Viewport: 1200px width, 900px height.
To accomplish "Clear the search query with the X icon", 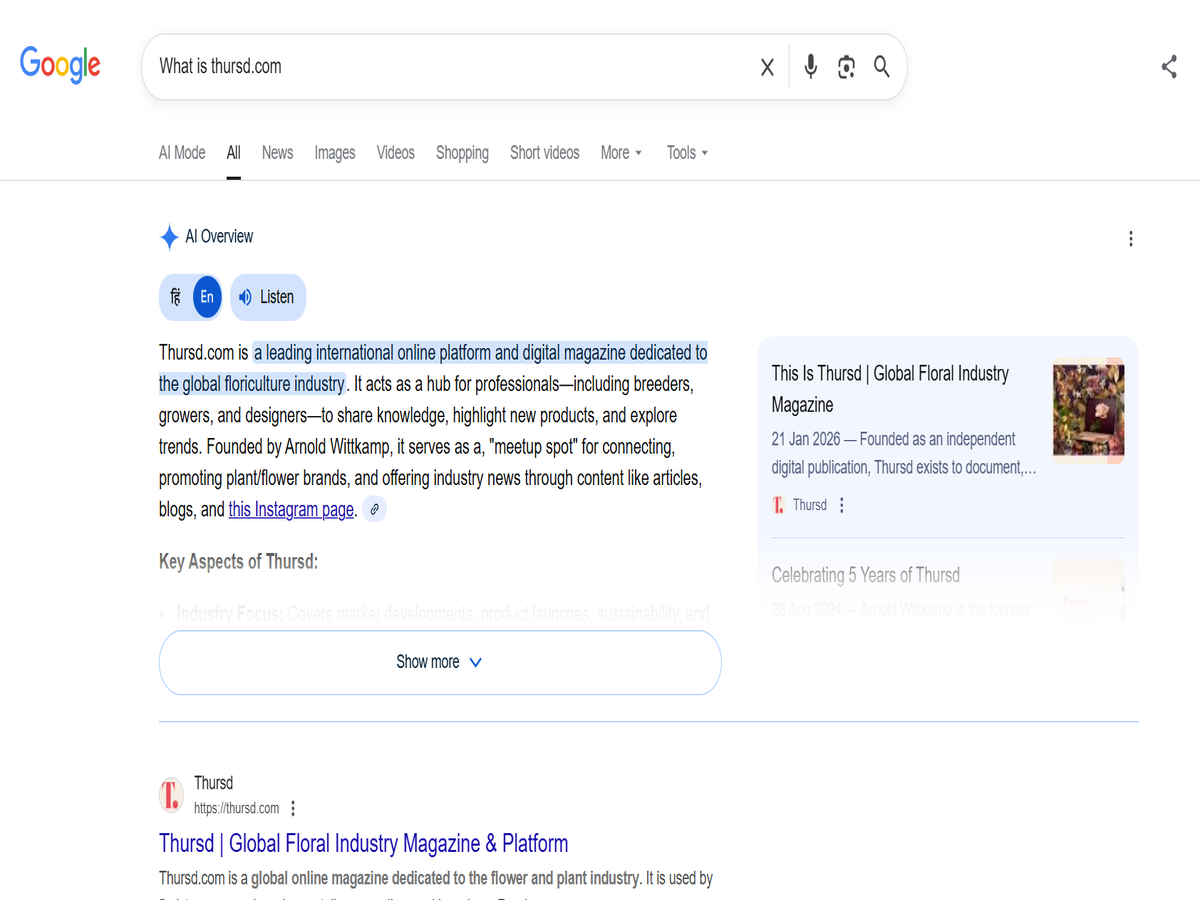I will pyautogui.click(x=766, y=66).
